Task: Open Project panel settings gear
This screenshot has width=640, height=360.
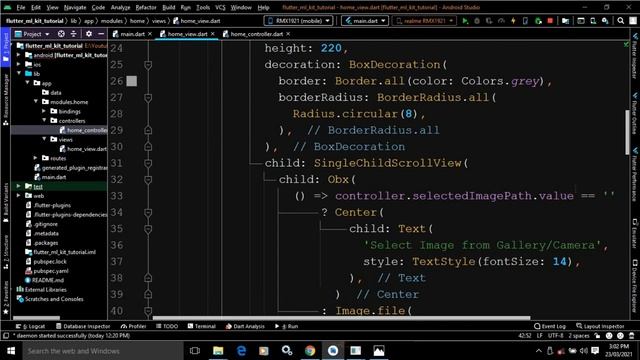Action: (89, 34)
